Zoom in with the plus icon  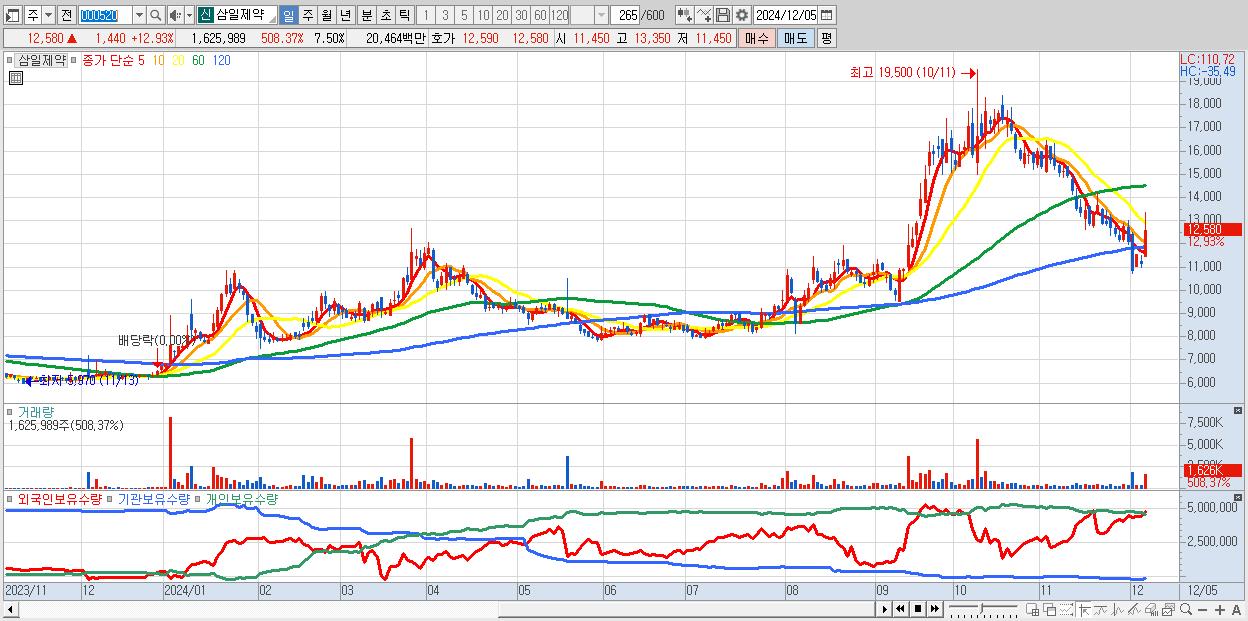1220,609
